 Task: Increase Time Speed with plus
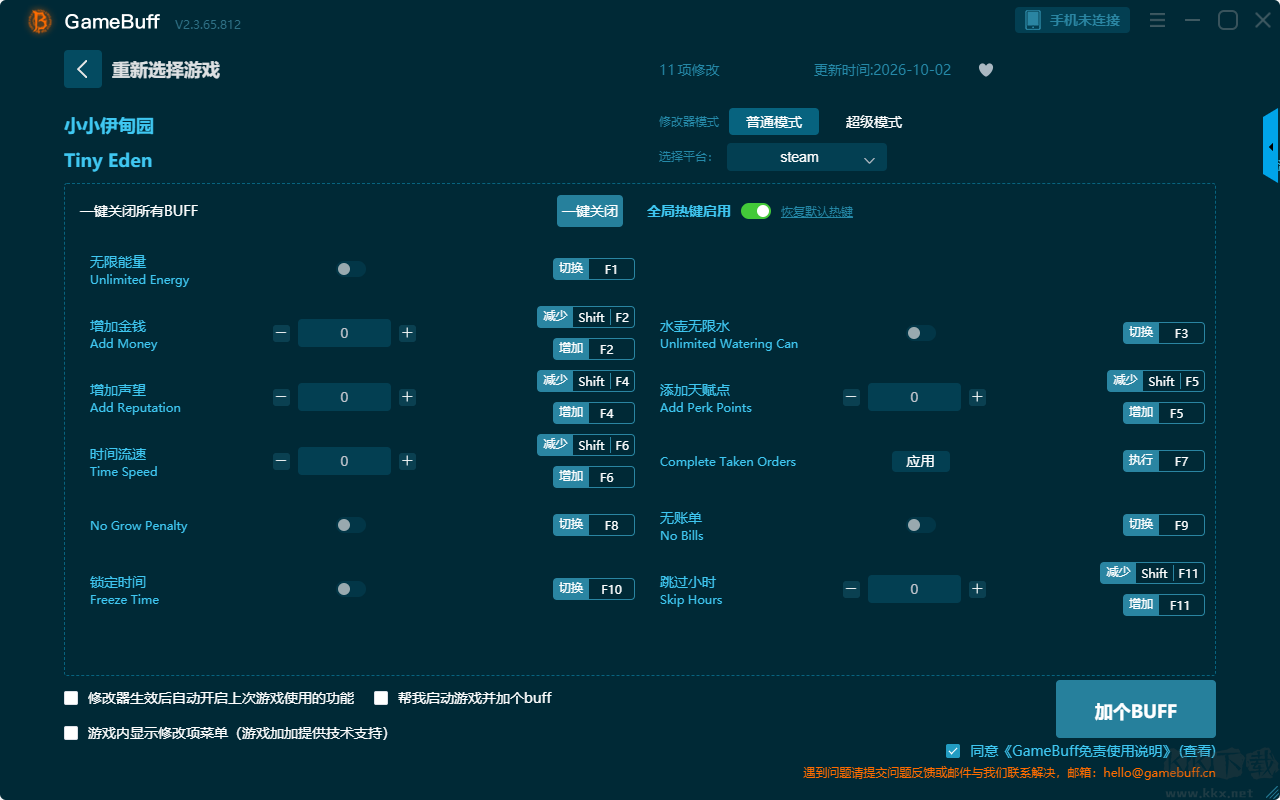click(x=407, y=461)
